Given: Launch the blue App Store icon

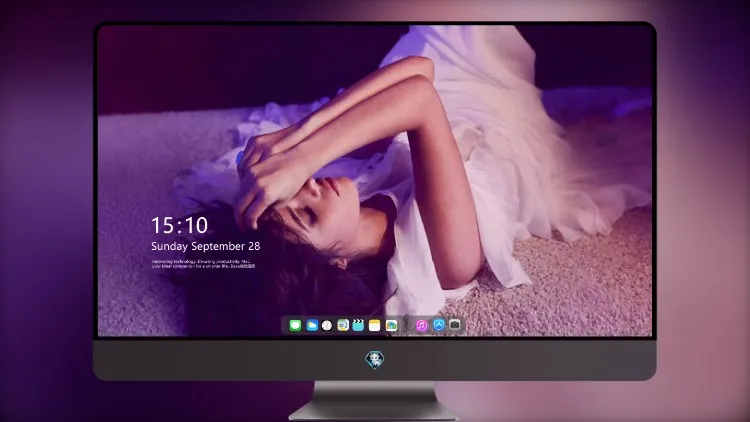Looking at the screenshot, I should (x=439, y=325).
